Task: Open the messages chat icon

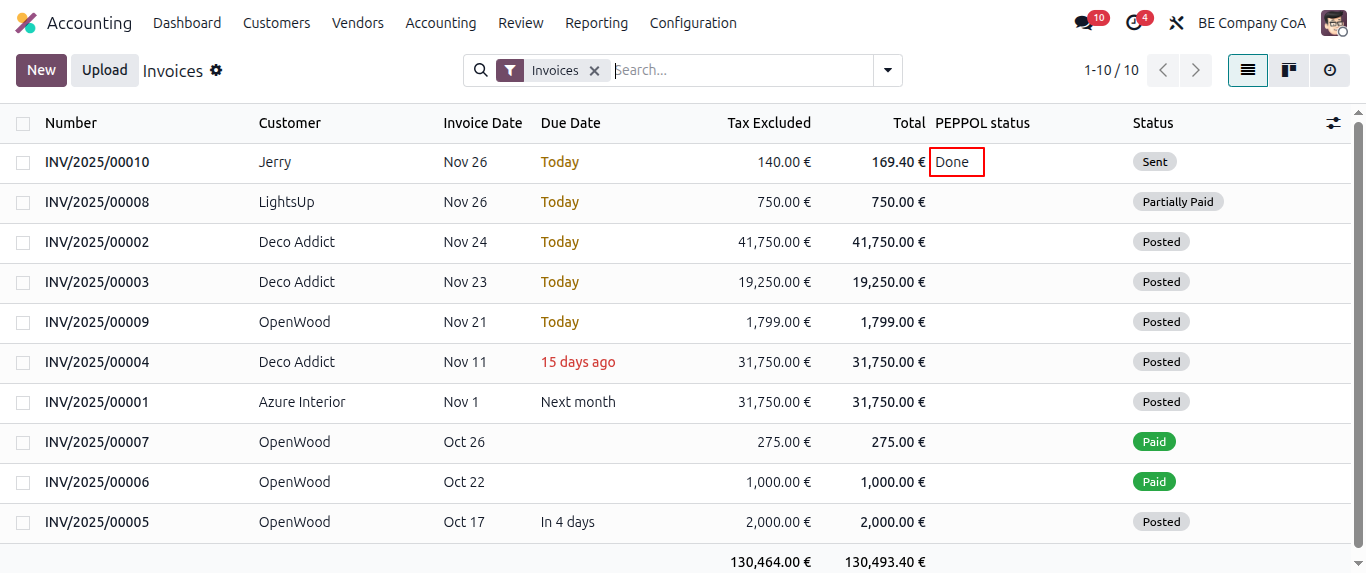Action: point(1083,23)
